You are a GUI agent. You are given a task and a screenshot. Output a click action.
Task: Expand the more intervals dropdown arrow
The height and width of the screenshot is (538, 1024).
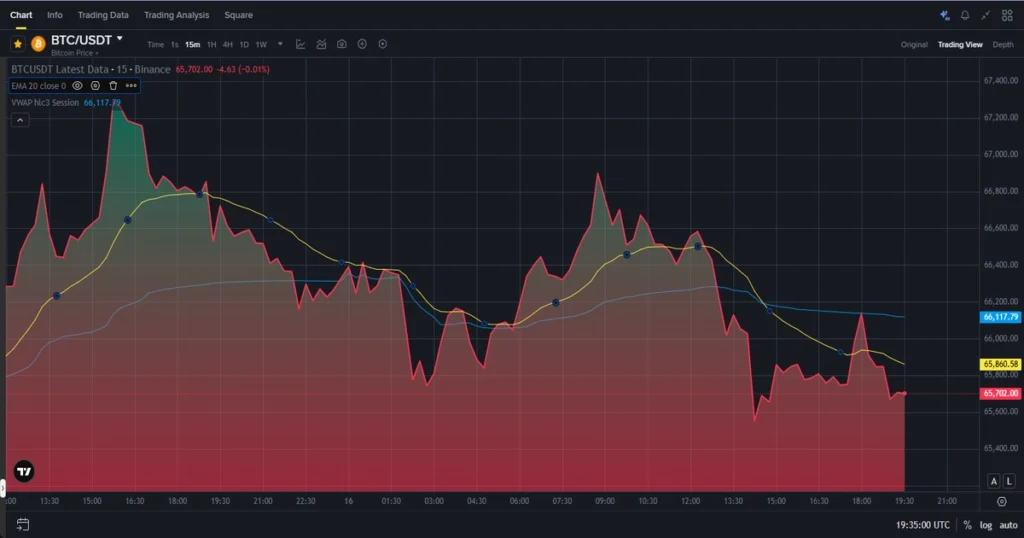pyautogui.click(x=280, y=44)
